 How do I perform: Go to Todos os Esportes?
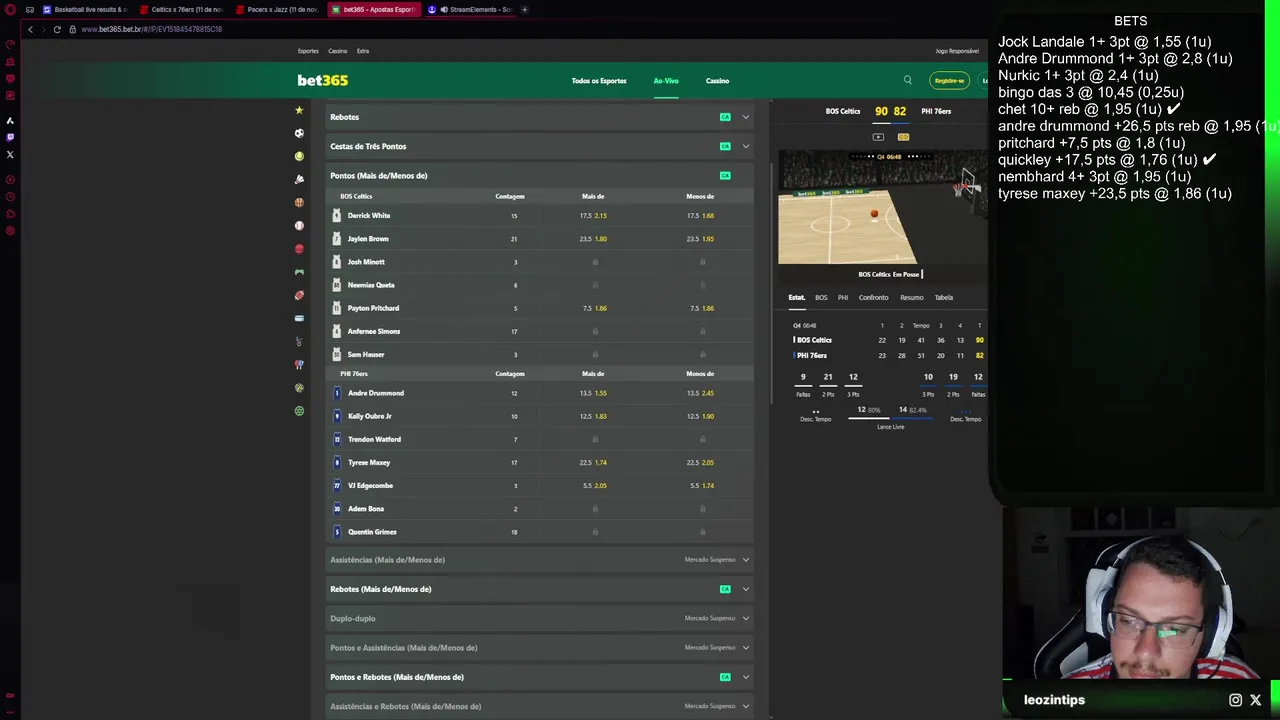(599, 81)
